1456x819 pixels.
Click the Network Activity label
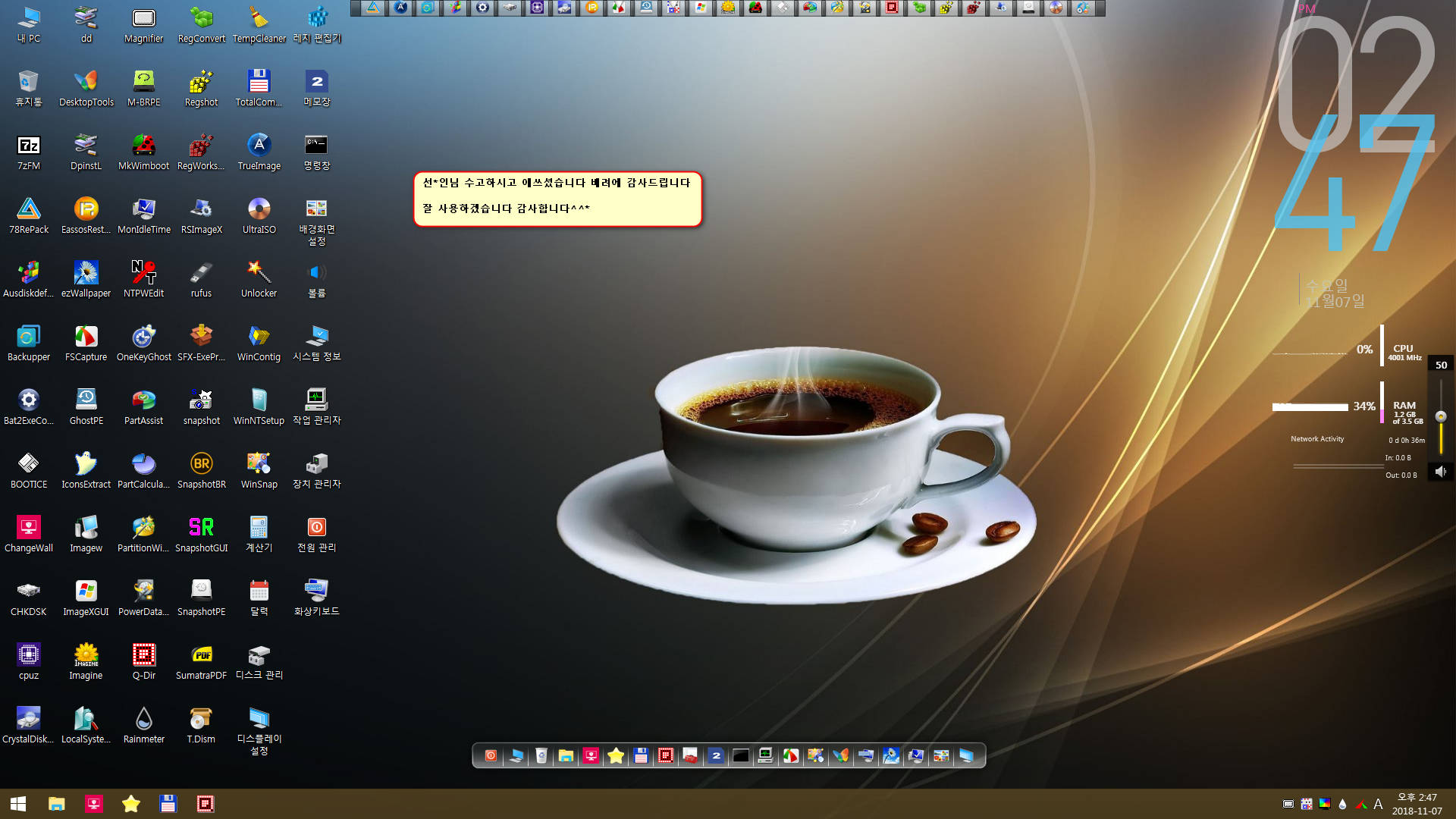1317,439
